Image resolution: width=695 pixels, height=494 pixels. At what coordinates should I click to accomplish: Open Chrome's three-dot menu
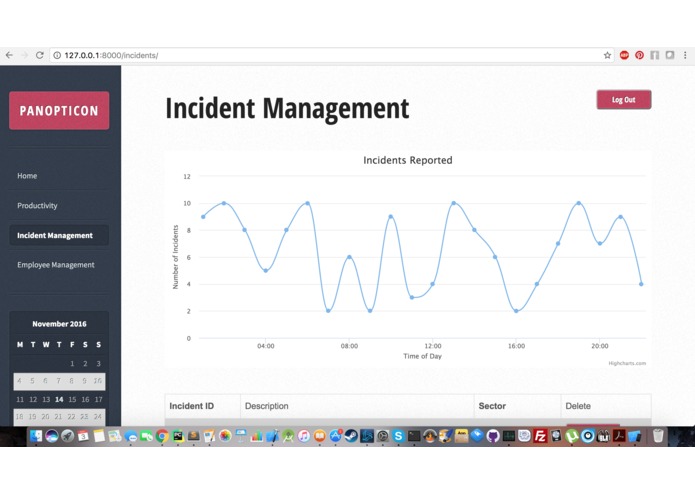coord(685,55)
